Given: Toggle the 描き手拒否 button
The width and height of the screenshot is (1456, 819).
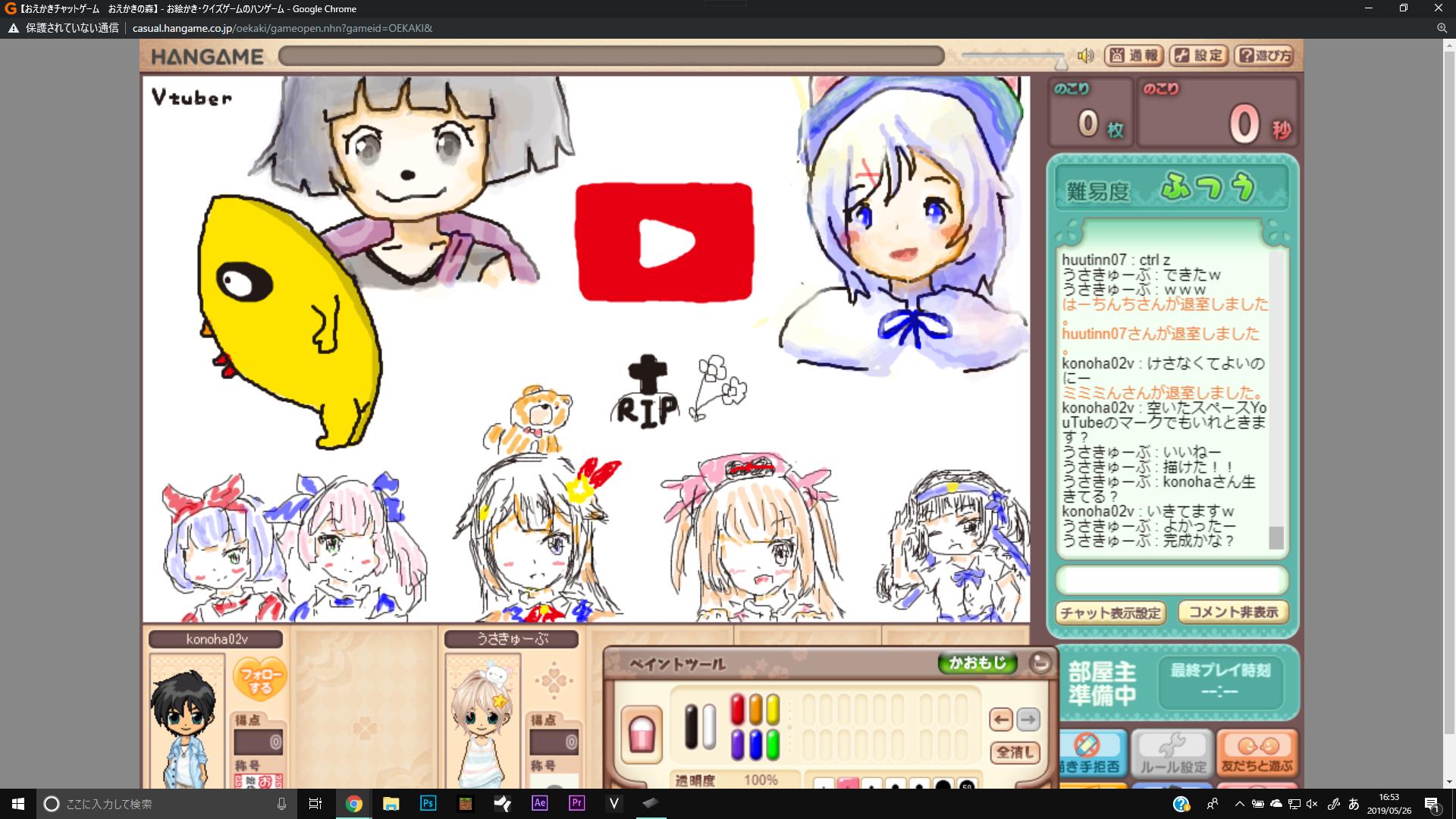Looking at the screenshot, I should coord(1089,753).
